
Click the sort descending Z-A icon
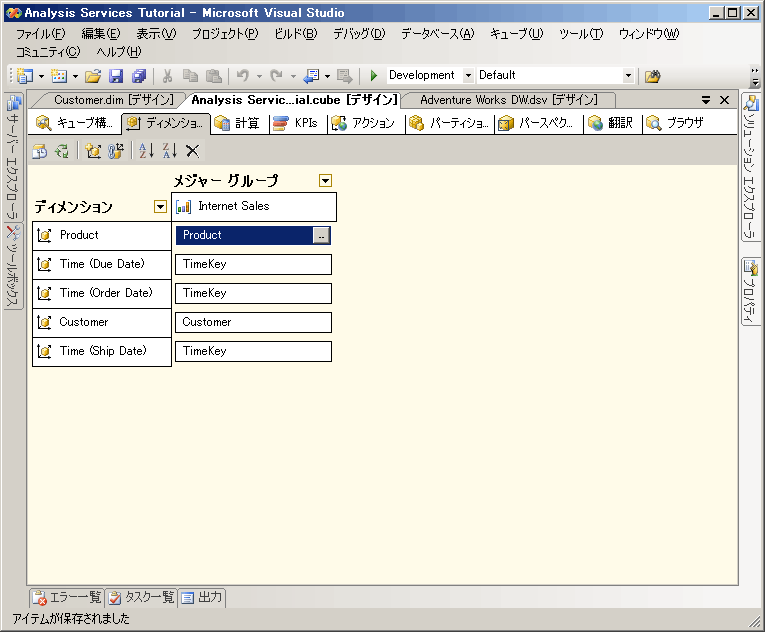click(x=170, y=151)
